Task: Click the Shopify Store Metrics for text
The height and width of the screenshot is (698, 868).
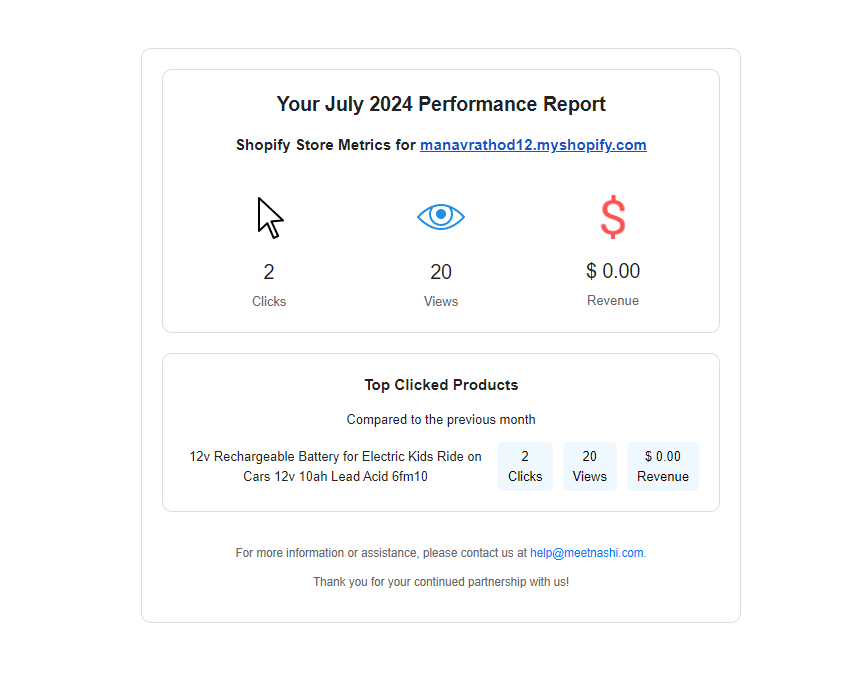Action: tap(326, 145)
